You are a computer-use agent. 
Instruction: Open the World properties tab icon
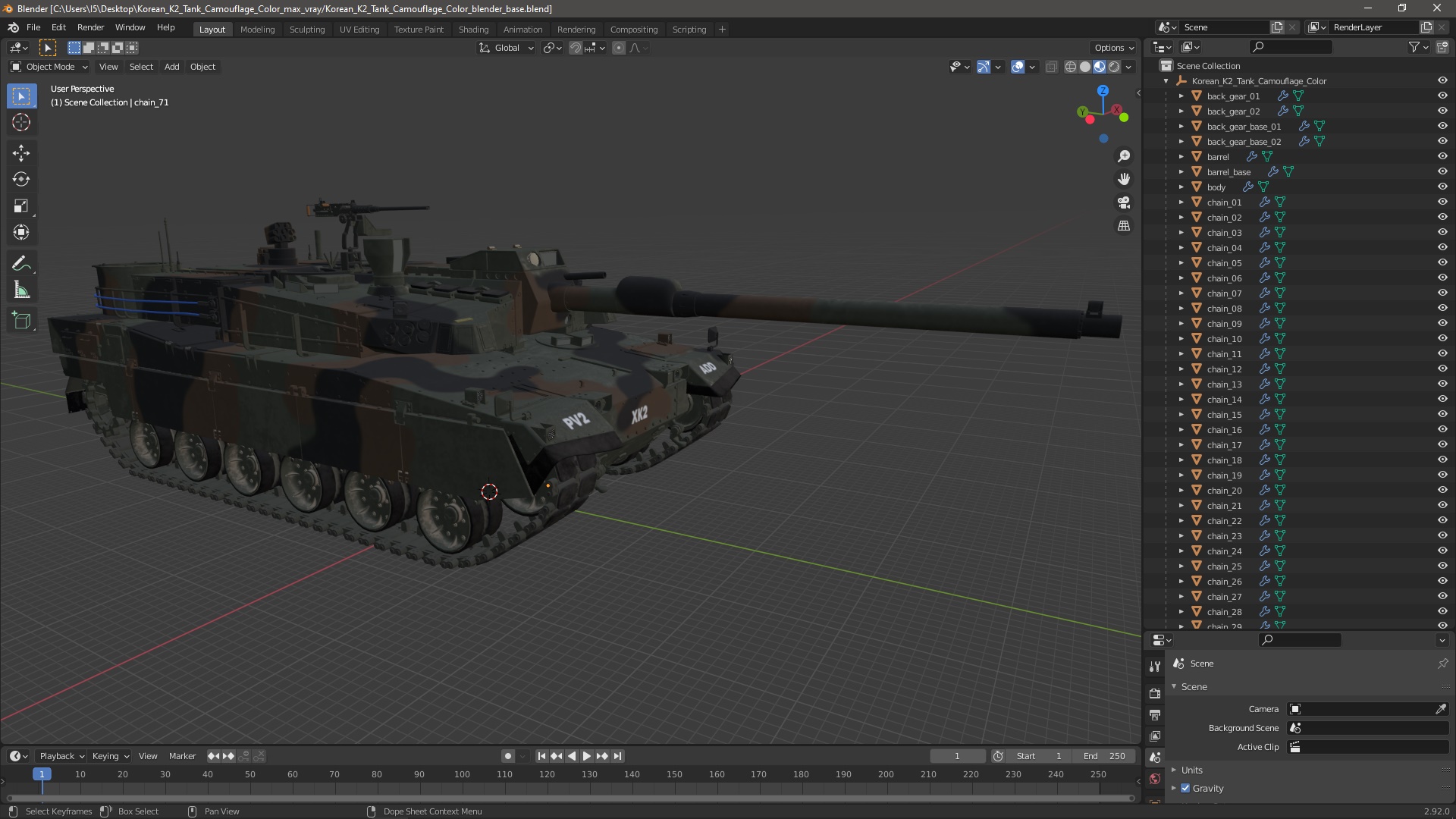(1155, 779)
